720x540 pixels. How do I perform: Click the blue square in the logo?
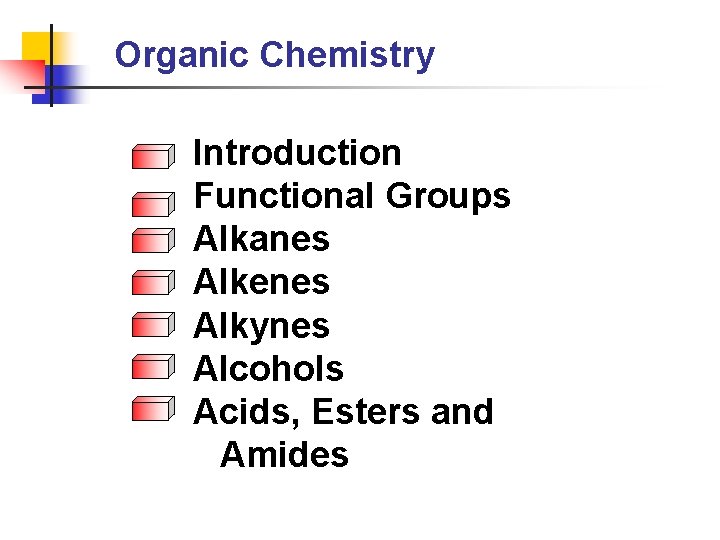tap(59, 85)
